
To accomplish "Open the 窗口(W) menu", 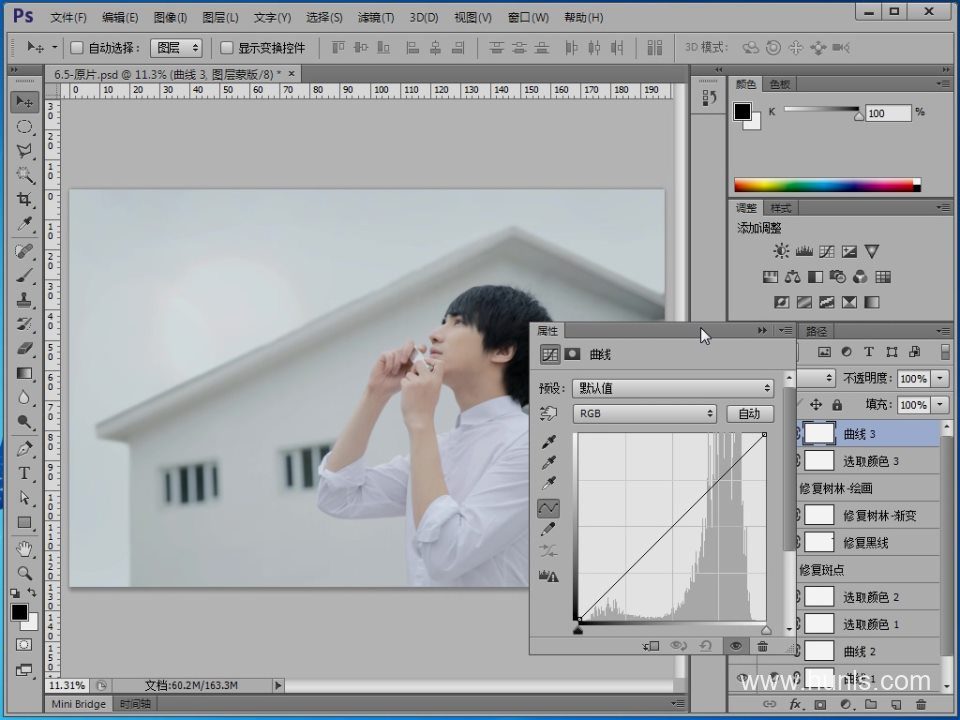I will [528, 18].
